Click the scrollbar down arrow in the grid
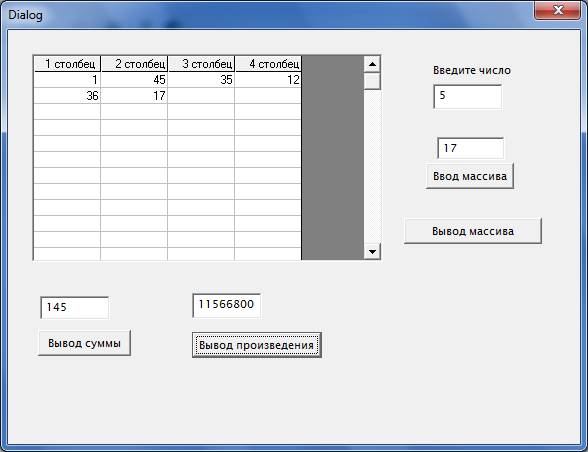Screen dimensions: 588x452 coord(372,251)
